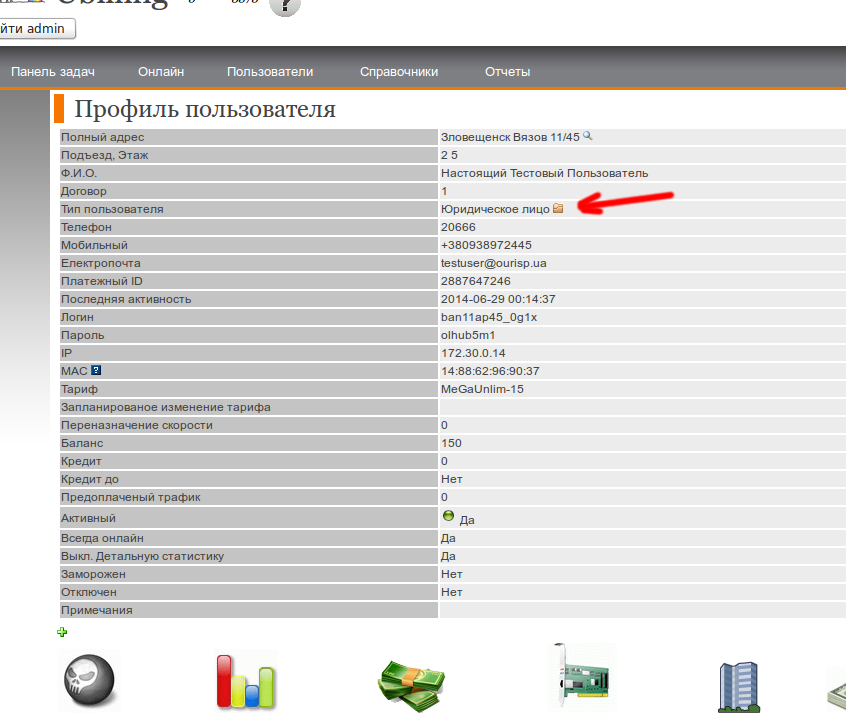Open folder icon beside Юридическое лицо

point(559,209)
